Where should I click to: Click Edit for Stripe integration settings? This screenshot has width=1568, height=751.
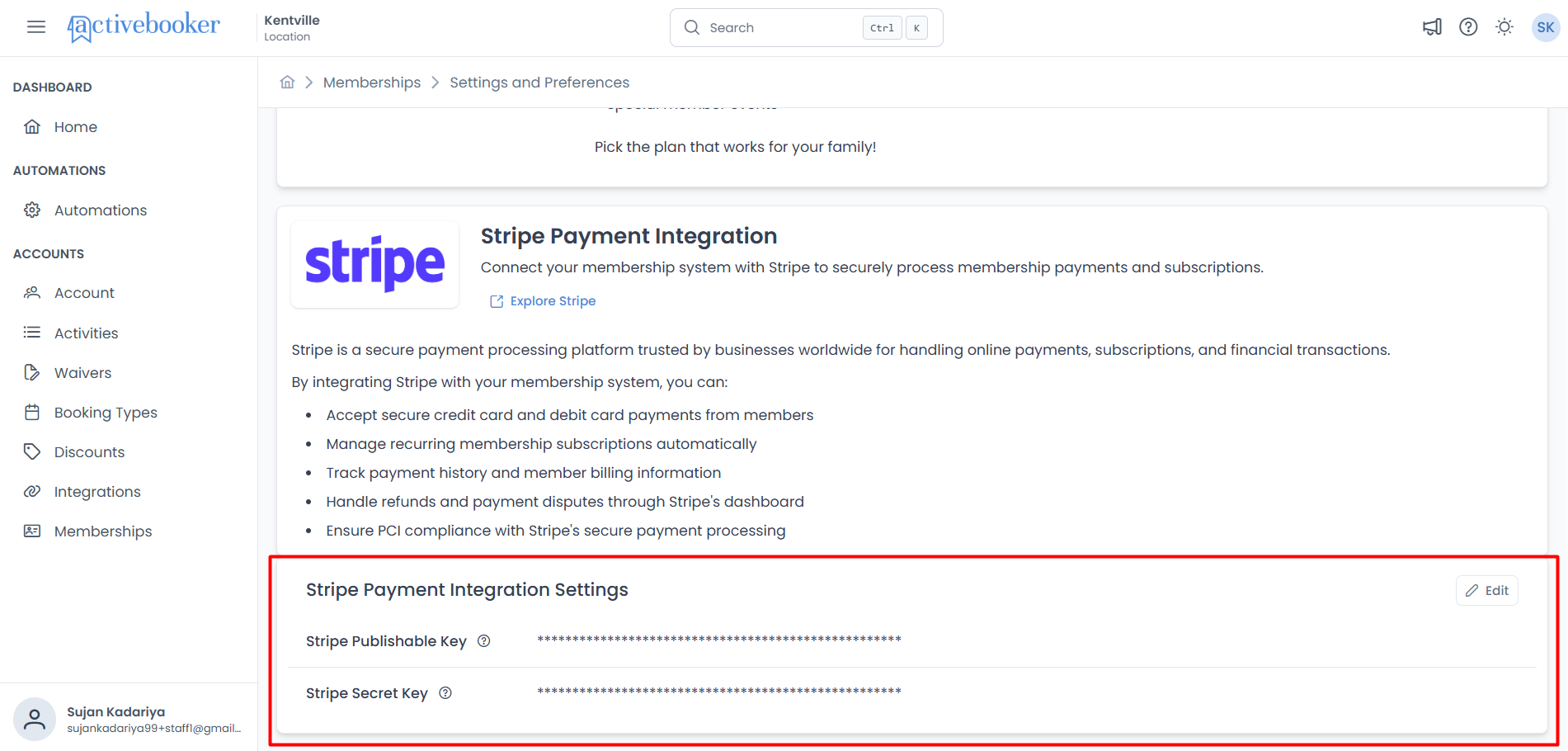(1486, 590)
